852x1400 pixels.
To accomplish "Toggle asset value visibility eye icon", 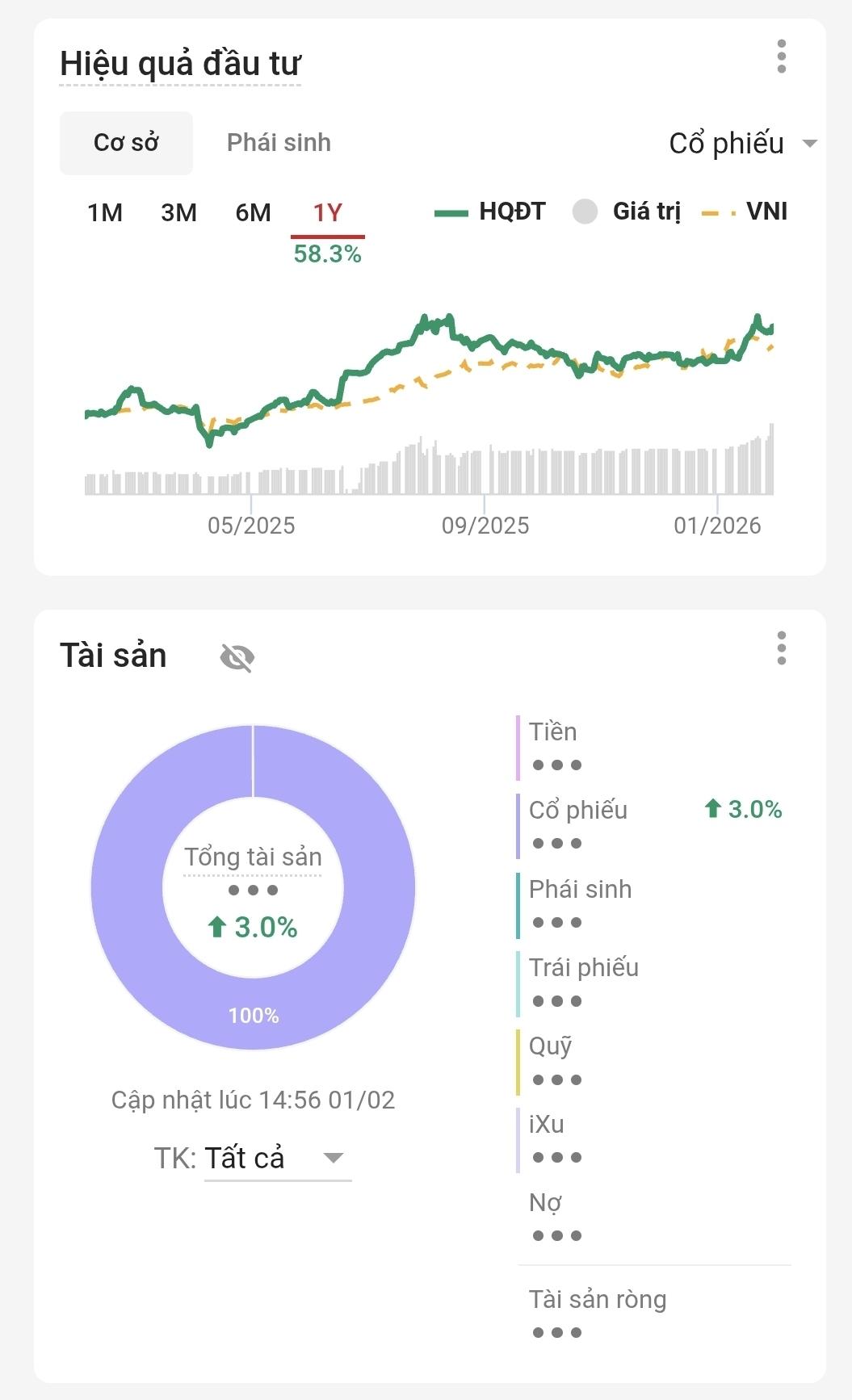I will click(x=237, y=657).
